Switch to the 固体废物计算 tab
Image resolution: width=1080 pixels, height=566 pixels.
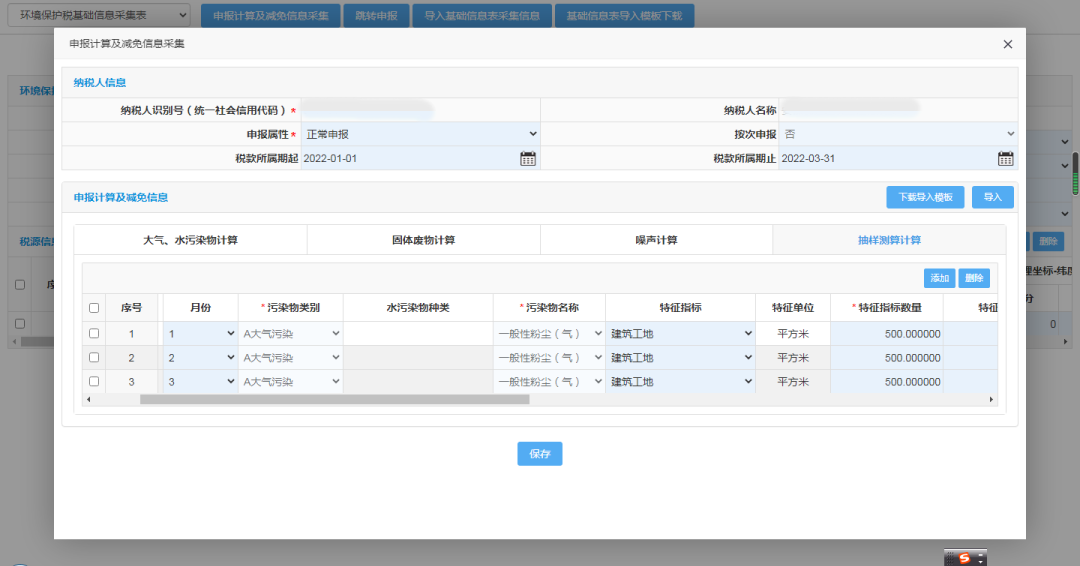(x=423, y=240)
